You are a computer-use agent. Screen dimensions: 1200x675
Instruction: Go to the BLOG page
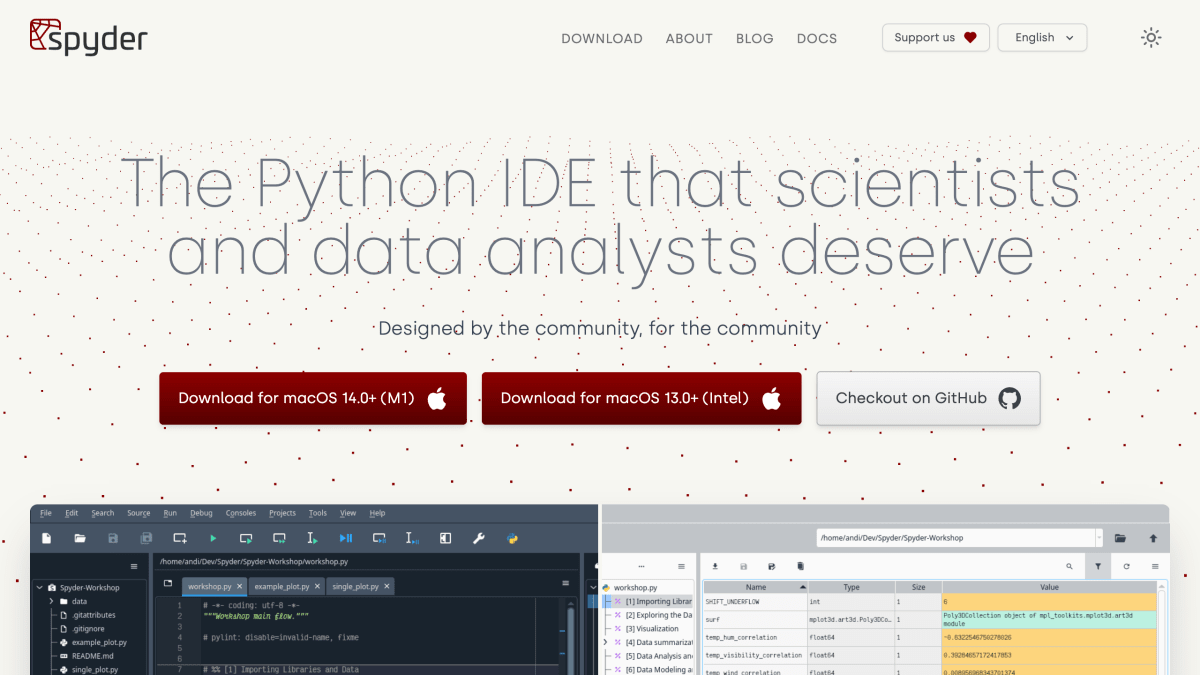[755, 38]
